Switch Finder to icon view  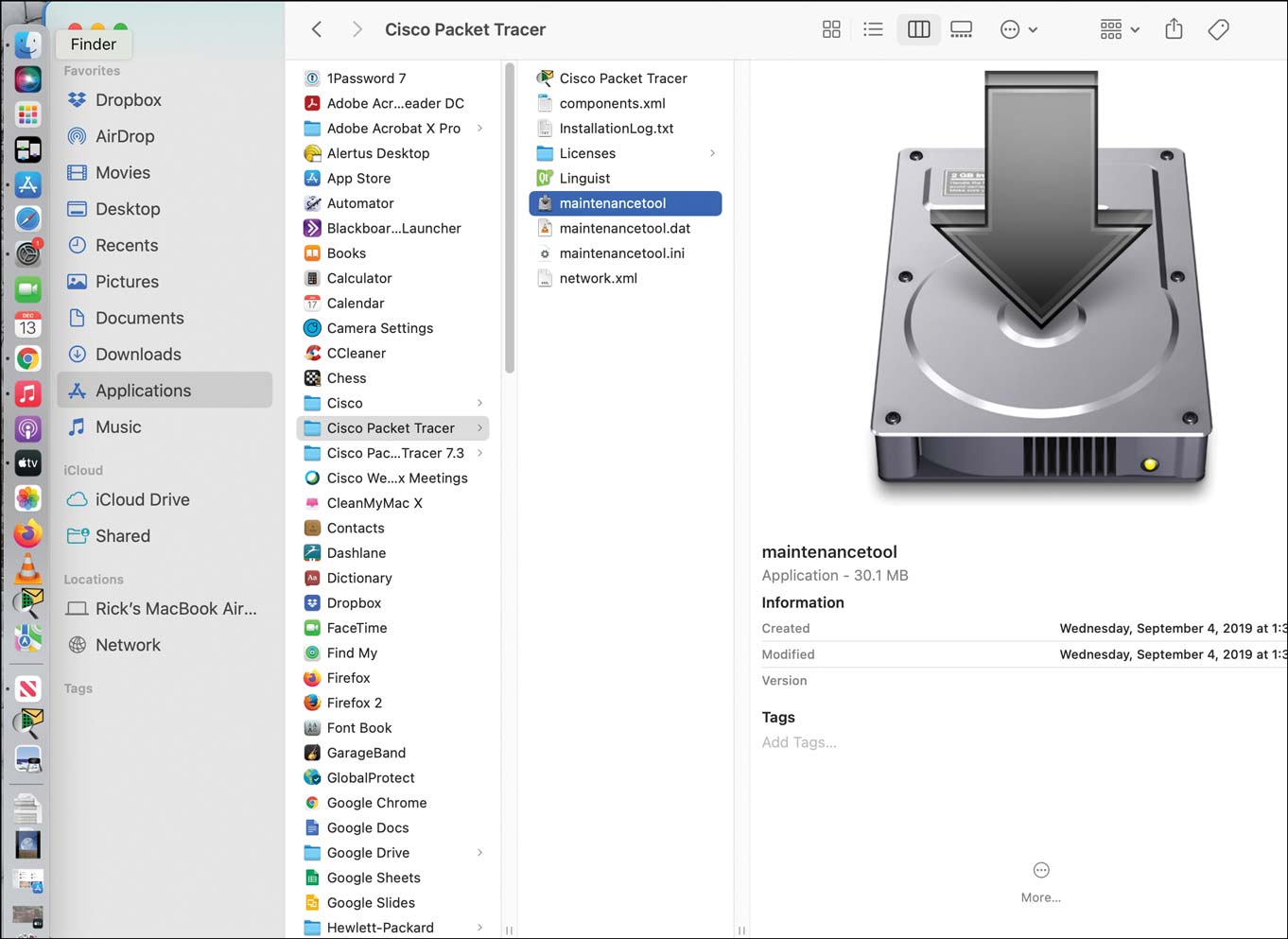coord(831,29)
